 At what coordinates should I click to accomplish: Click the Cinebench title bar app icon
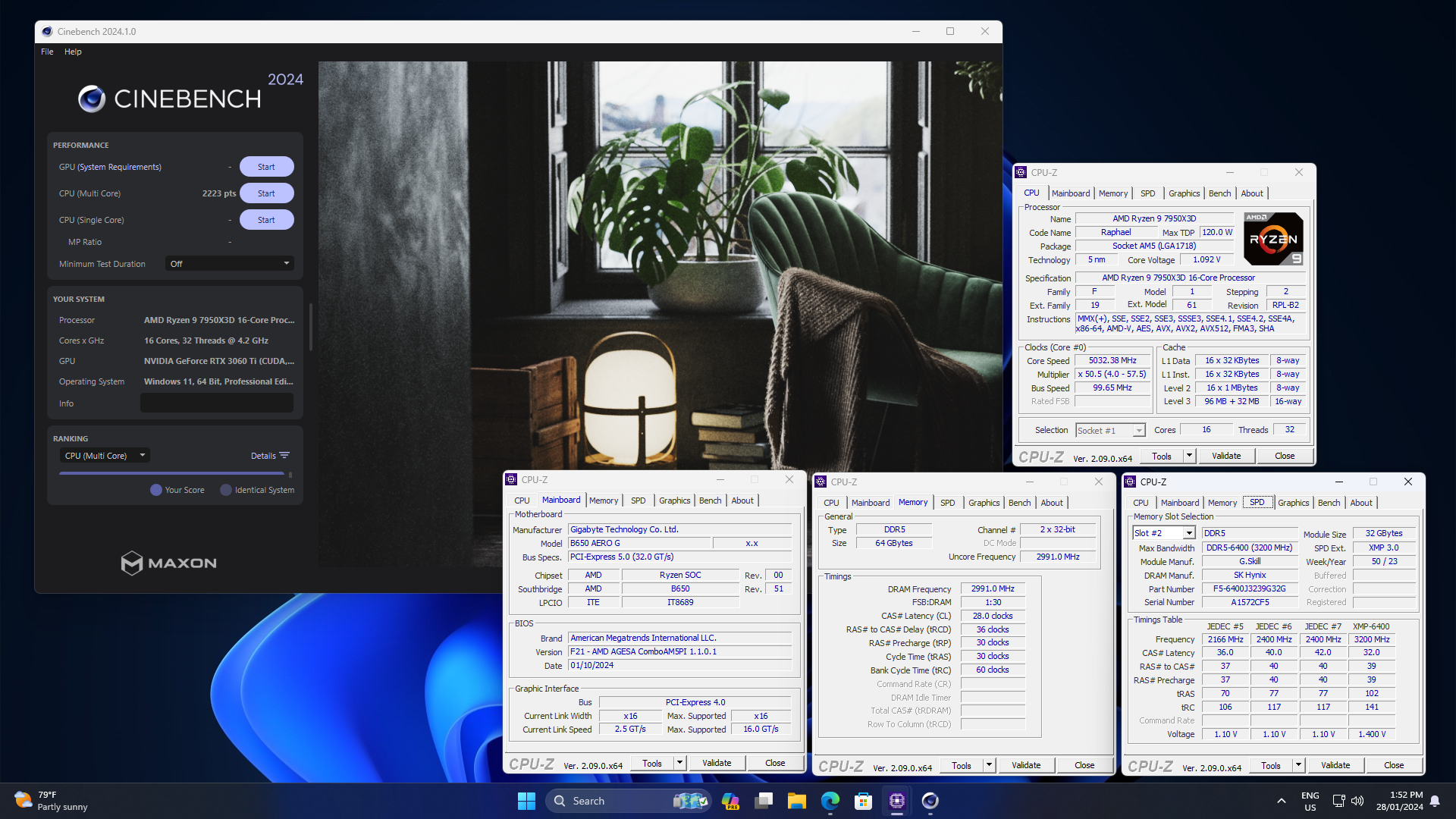pos(47,31)
